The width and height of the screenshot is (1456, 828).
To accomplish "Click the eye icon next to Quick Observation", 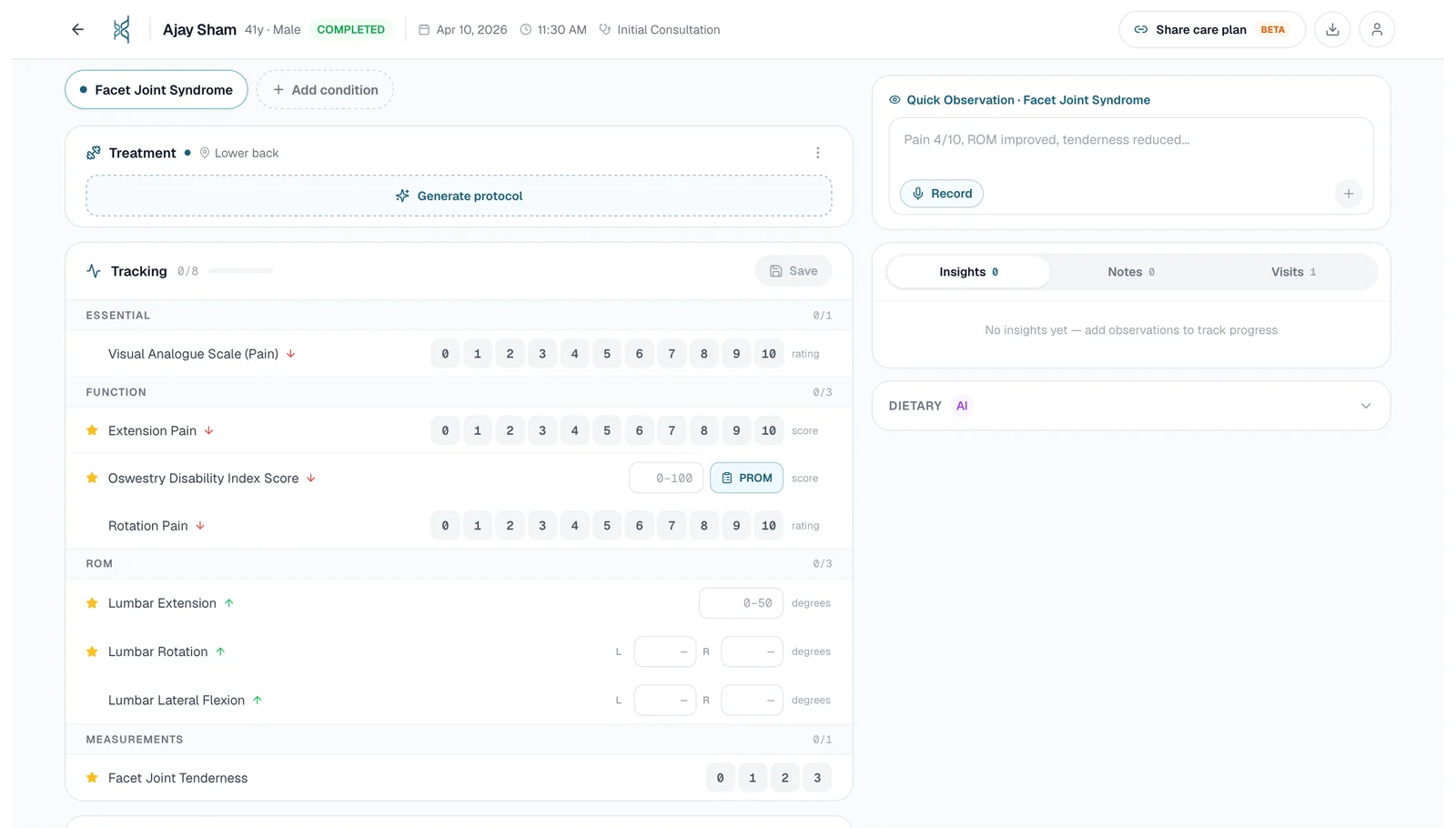I will [895, 100].
